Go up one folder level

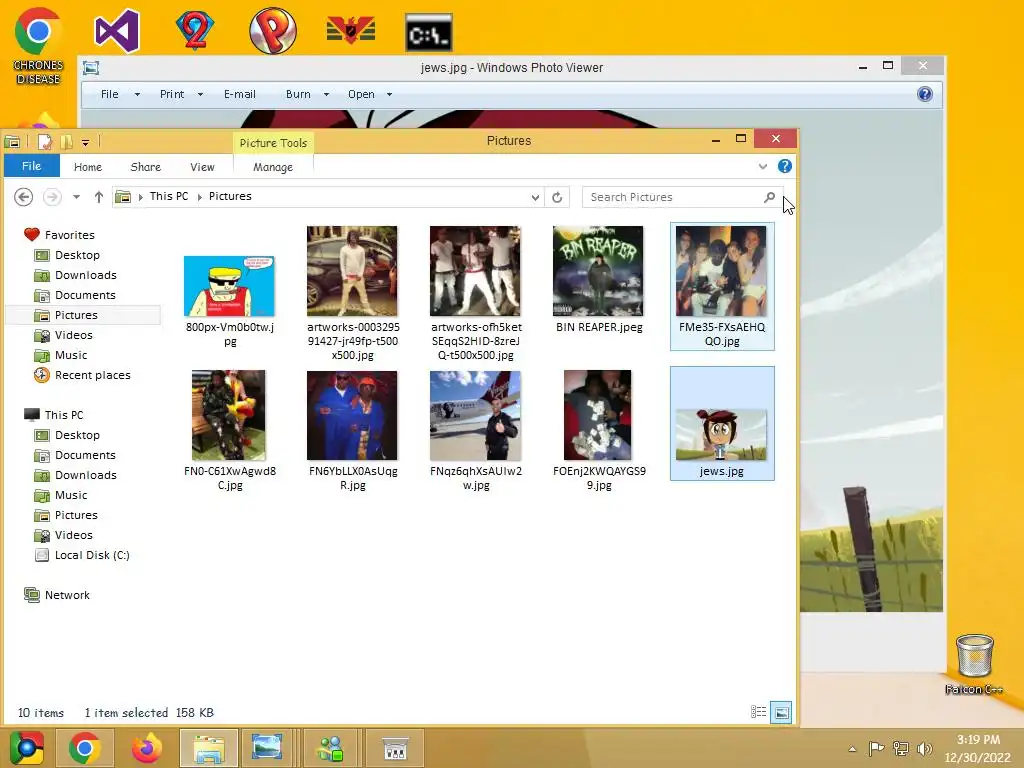tap(99, 197)
